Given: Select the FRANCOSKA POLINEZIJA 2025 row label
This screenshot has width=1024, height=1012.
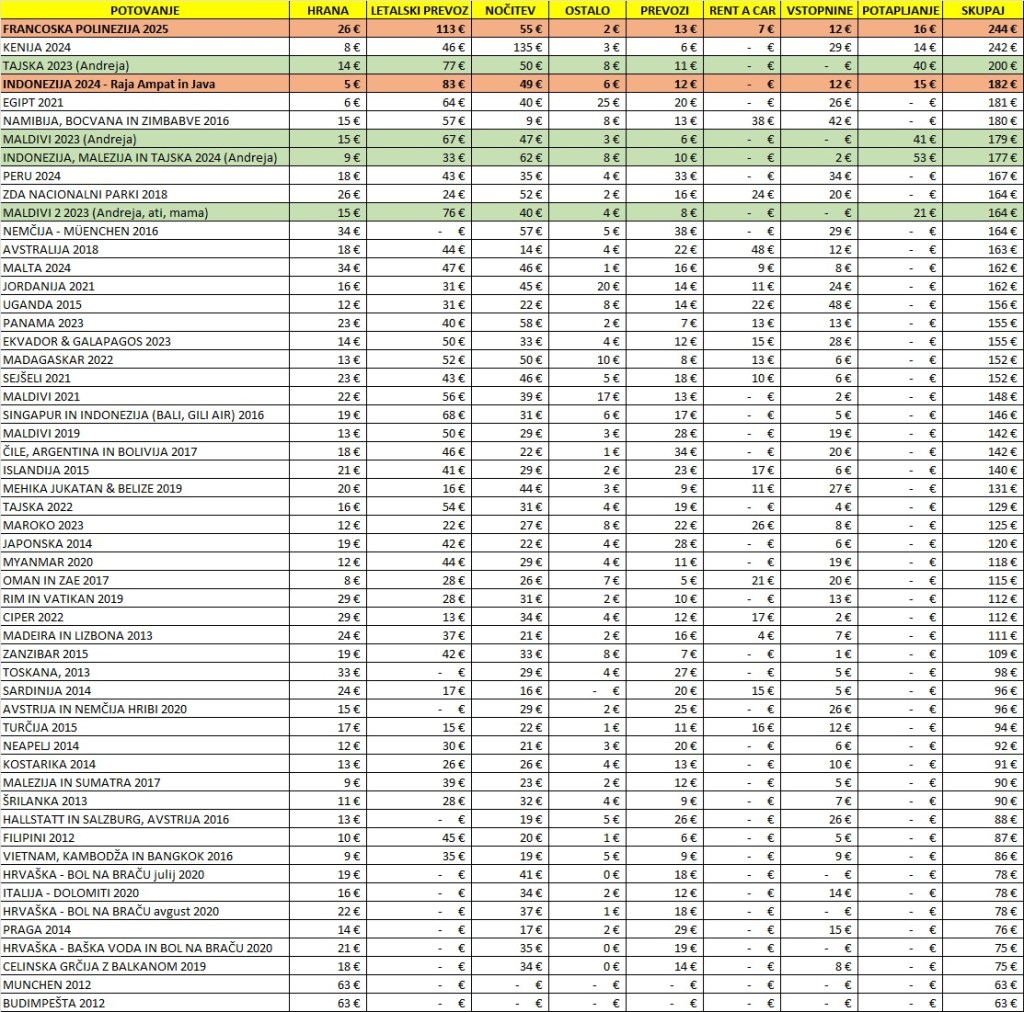Looking at the screenshot, I should pos(86,29).
